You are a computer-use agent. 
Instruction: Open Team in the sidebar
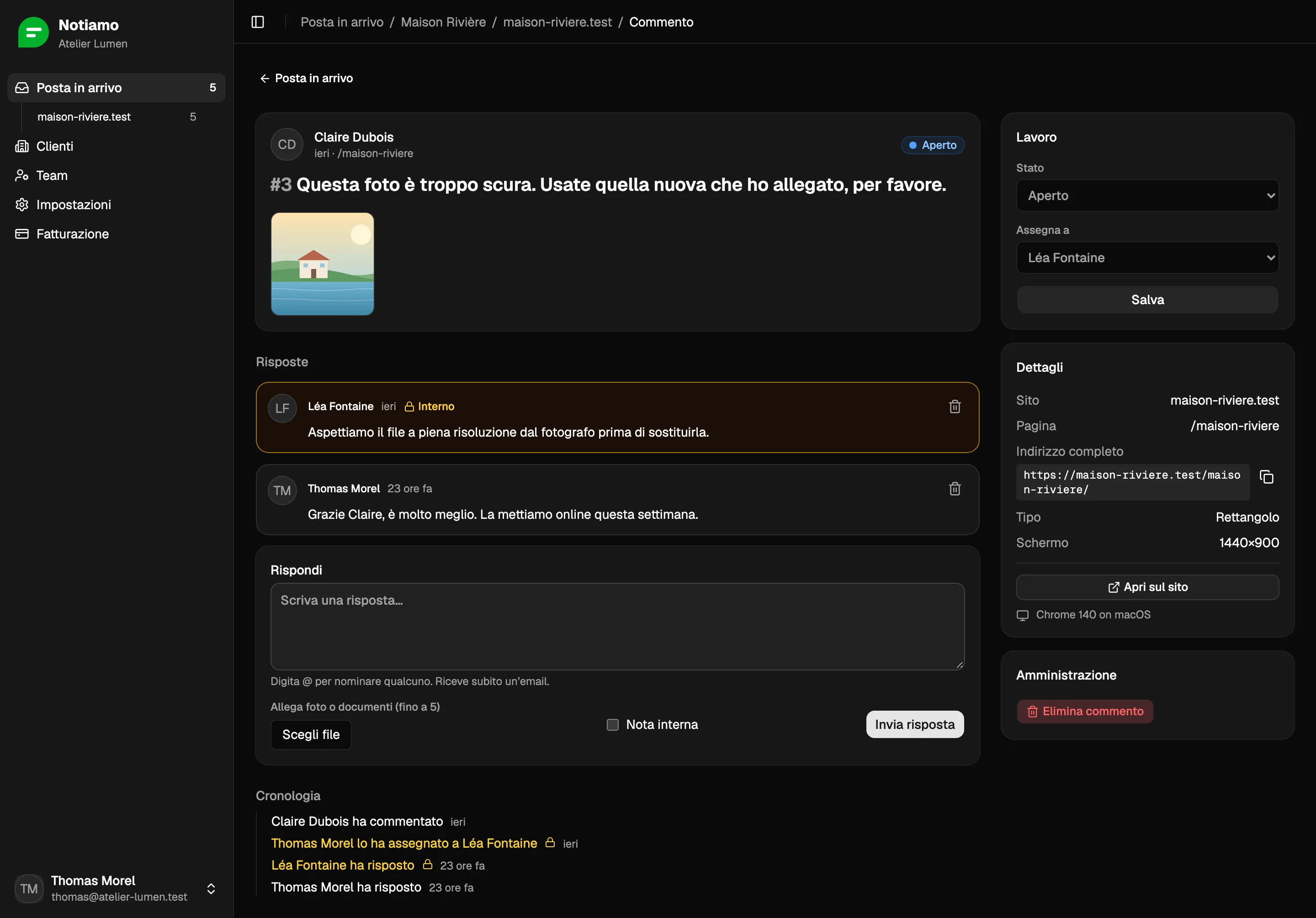pos(117,175)
